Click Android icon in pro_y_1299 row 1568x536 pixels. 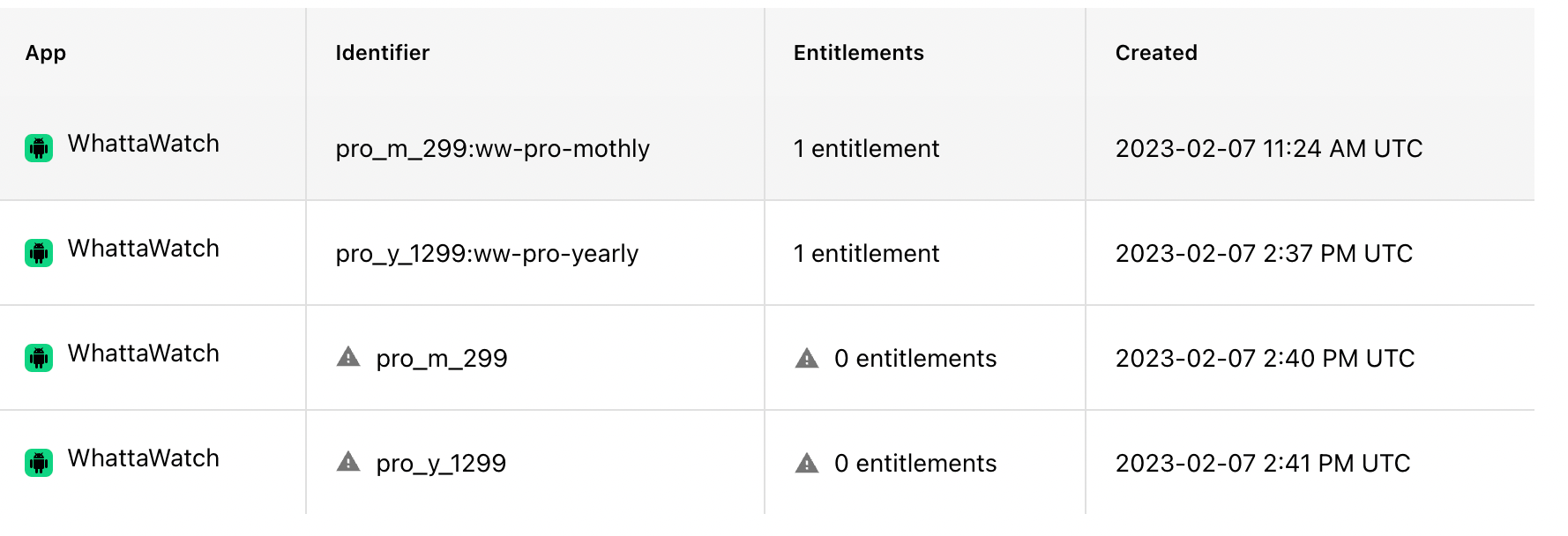[39, 463]
